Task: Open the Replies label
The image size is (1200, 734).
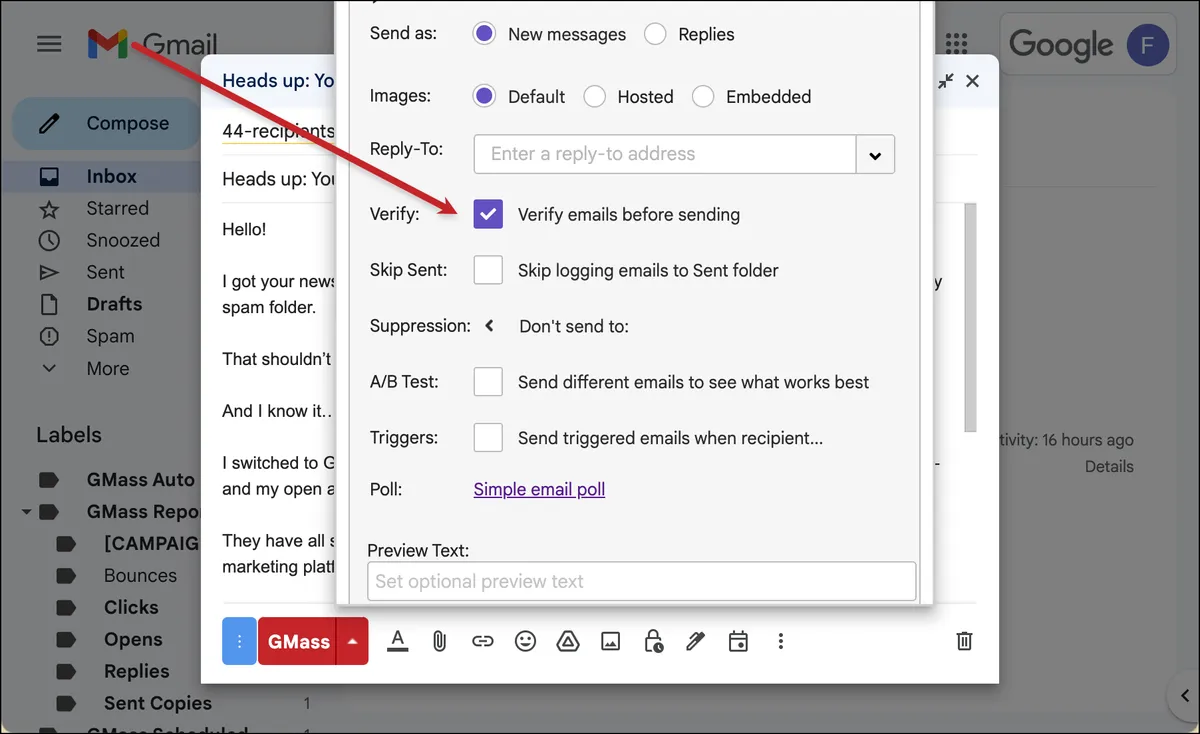Action: click(x=136, y=671)
